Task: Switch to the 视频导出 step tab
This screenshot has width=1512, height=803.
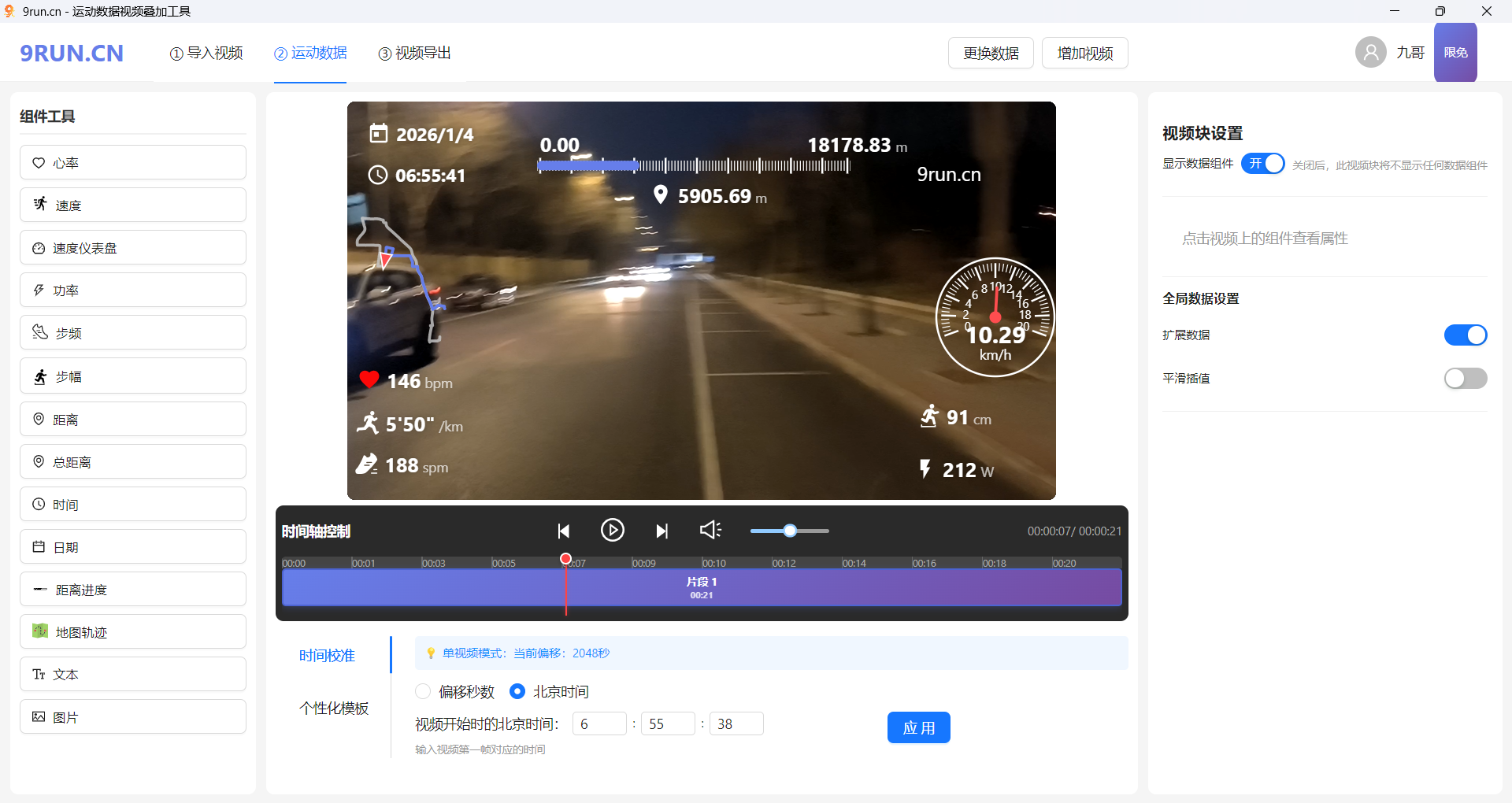Action: 414,53
